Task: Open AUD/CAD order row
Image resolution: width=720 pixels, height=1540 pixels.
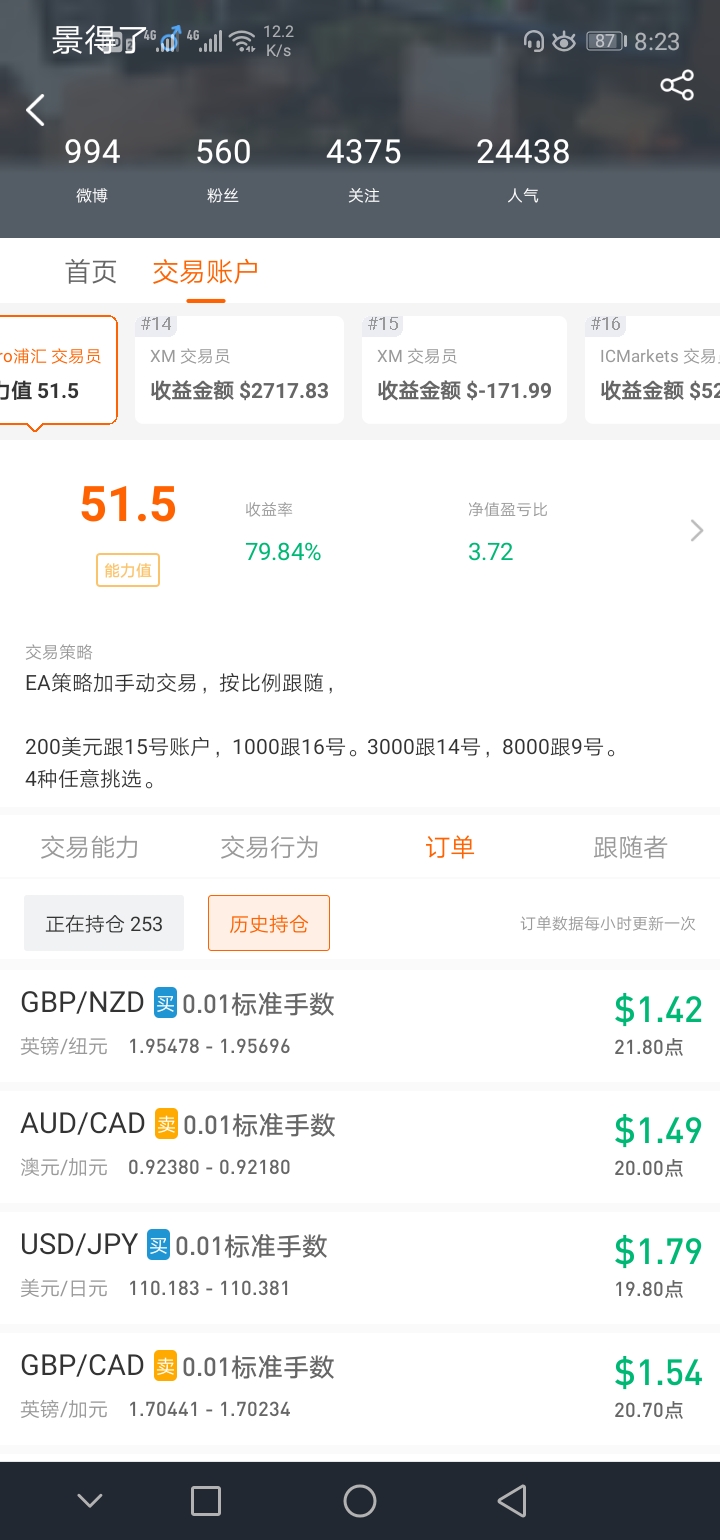Action: (360, 1145)
